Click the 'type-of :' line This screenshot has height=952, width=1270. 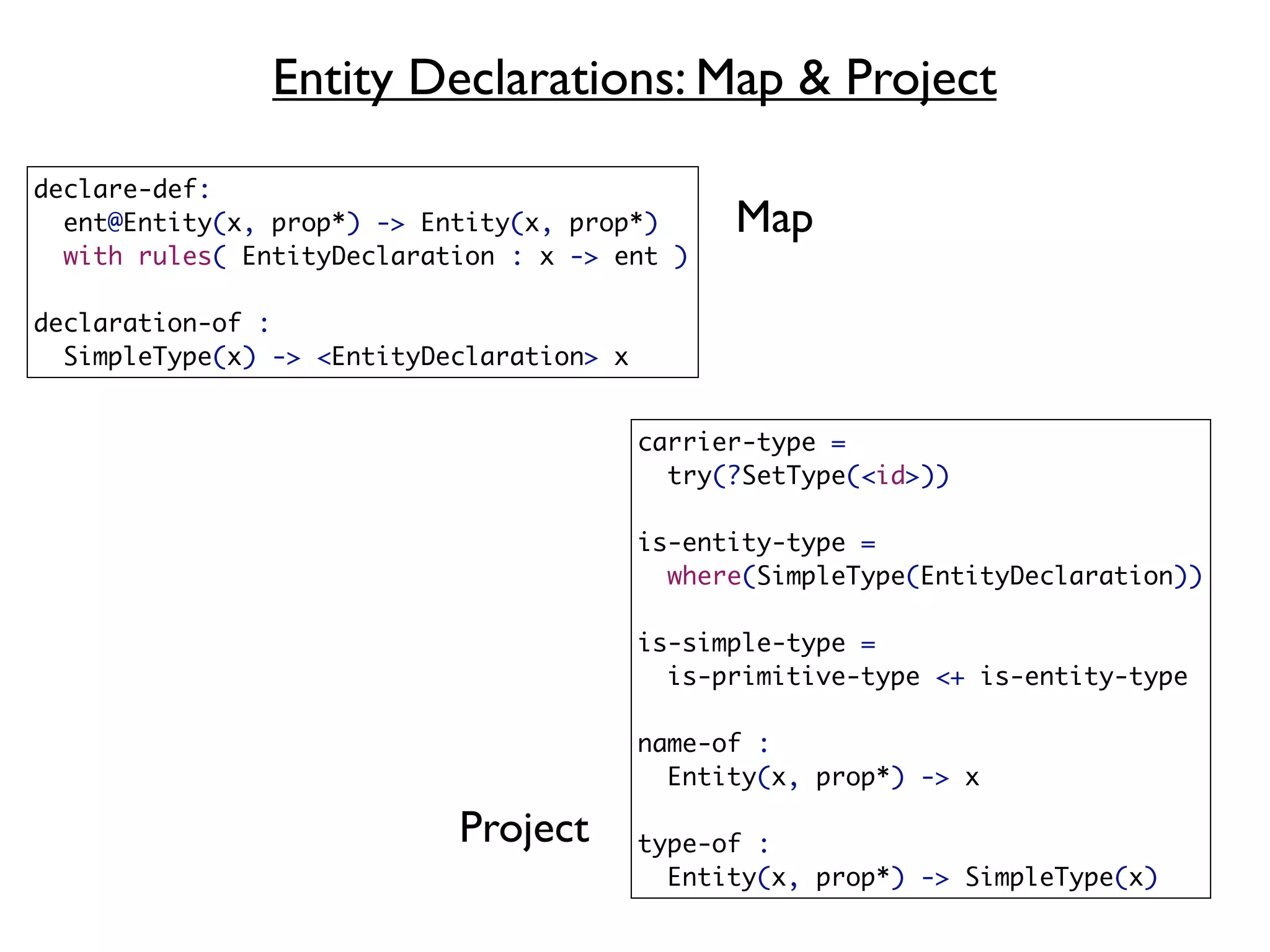point(704,844)
